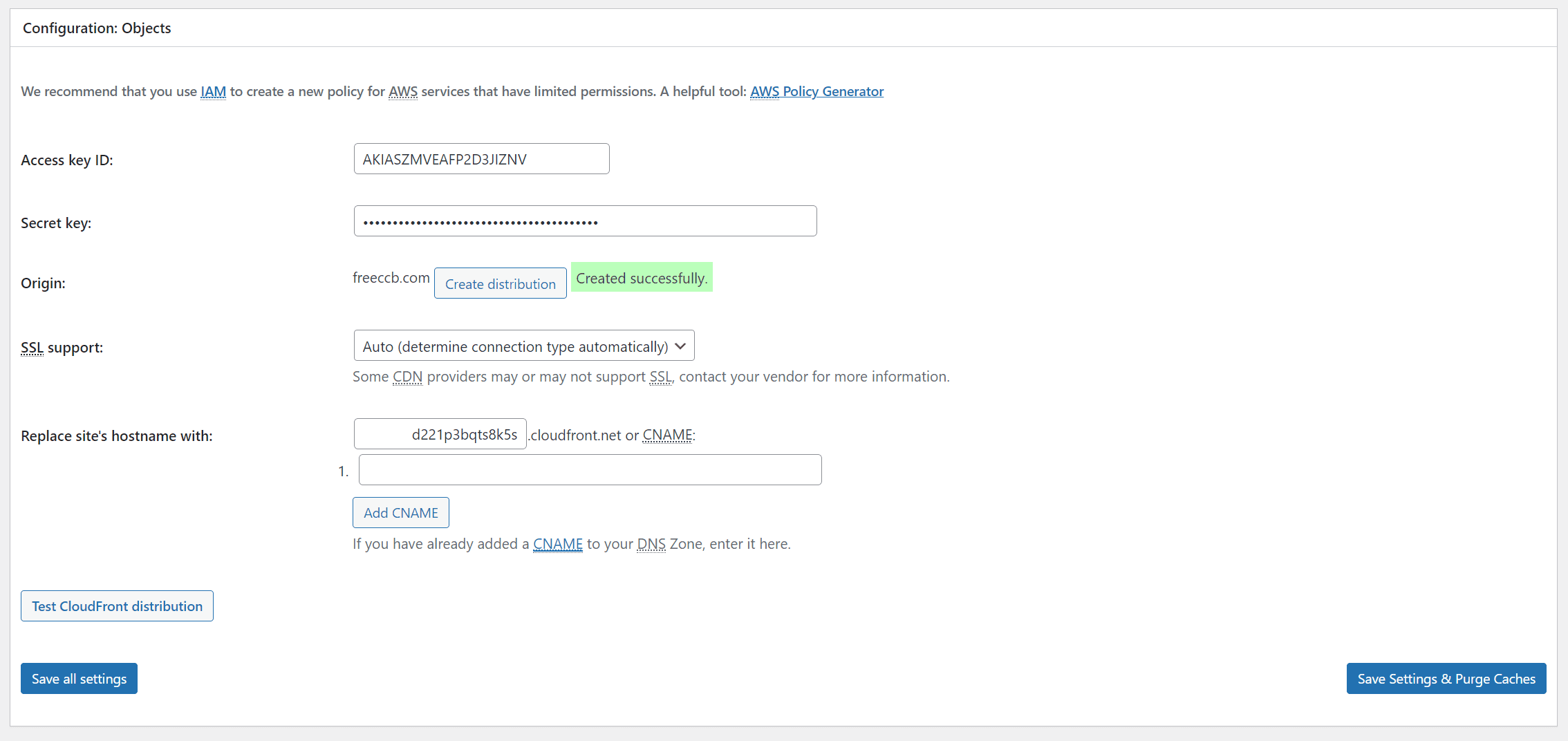Viewport: 1568px width, 741px height.
Task: Click the Configuration: Objects panel header
Action: pyautogui.click(x=97, y=28)
